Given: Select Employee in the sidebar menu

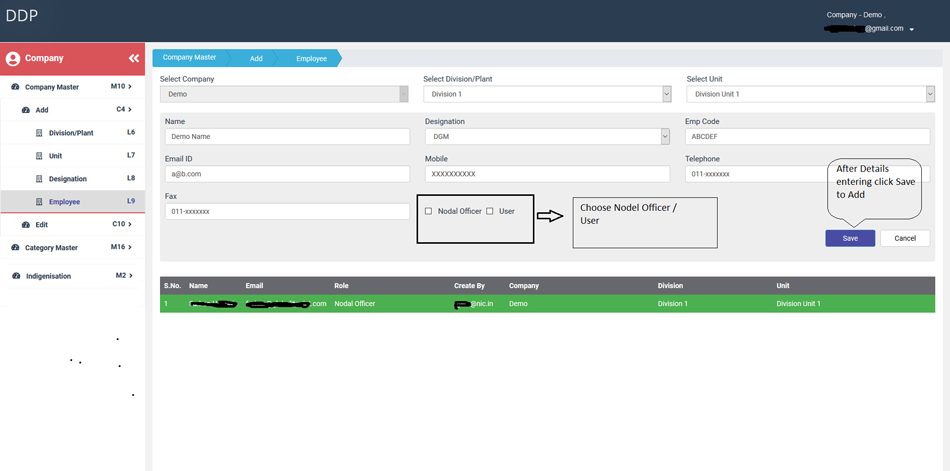Looking at the screenshot, I should click(x=64, y=202).
